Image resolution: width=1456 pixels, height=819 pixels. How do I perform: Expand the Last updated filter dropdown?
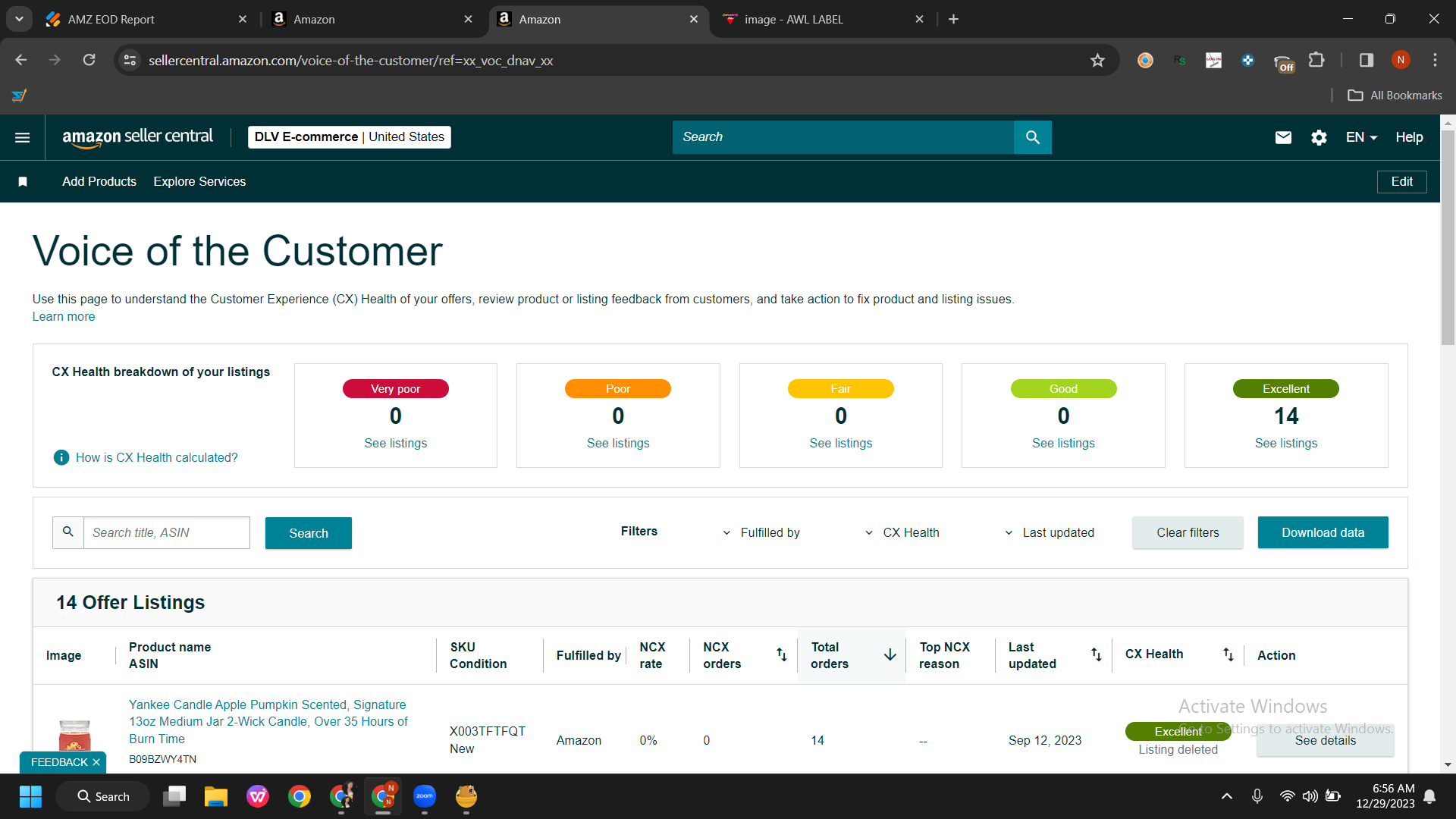point(1049,532)
